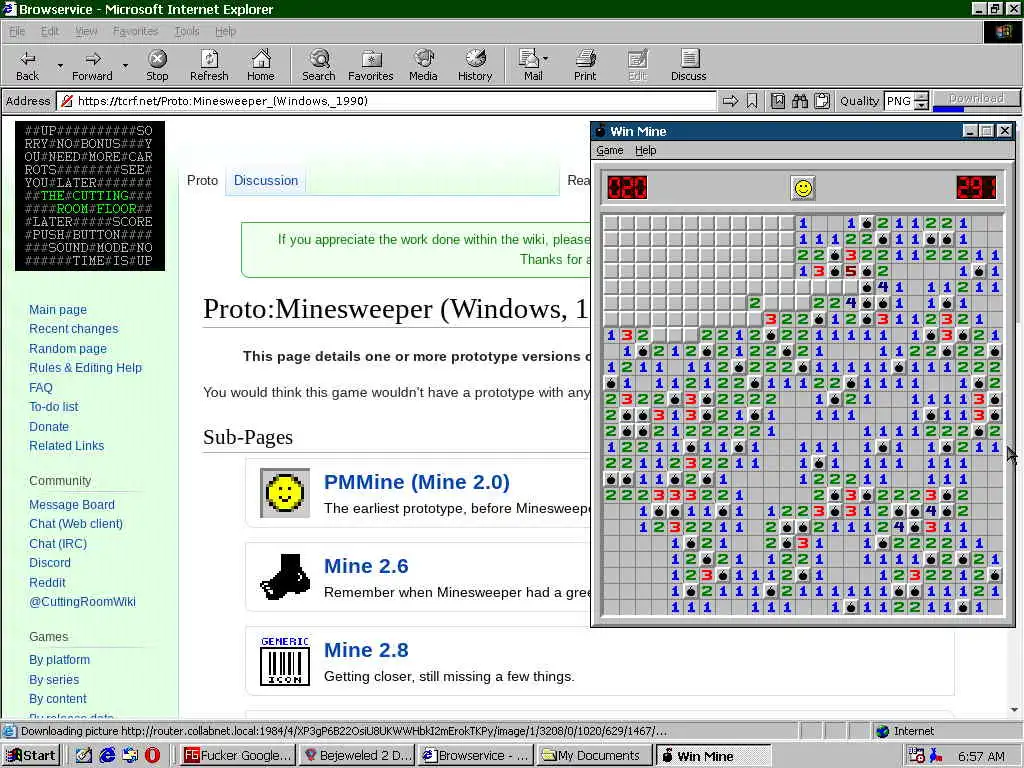Click the Forward navigation arrow
The image size is (1024, 768).
(92, 65)
